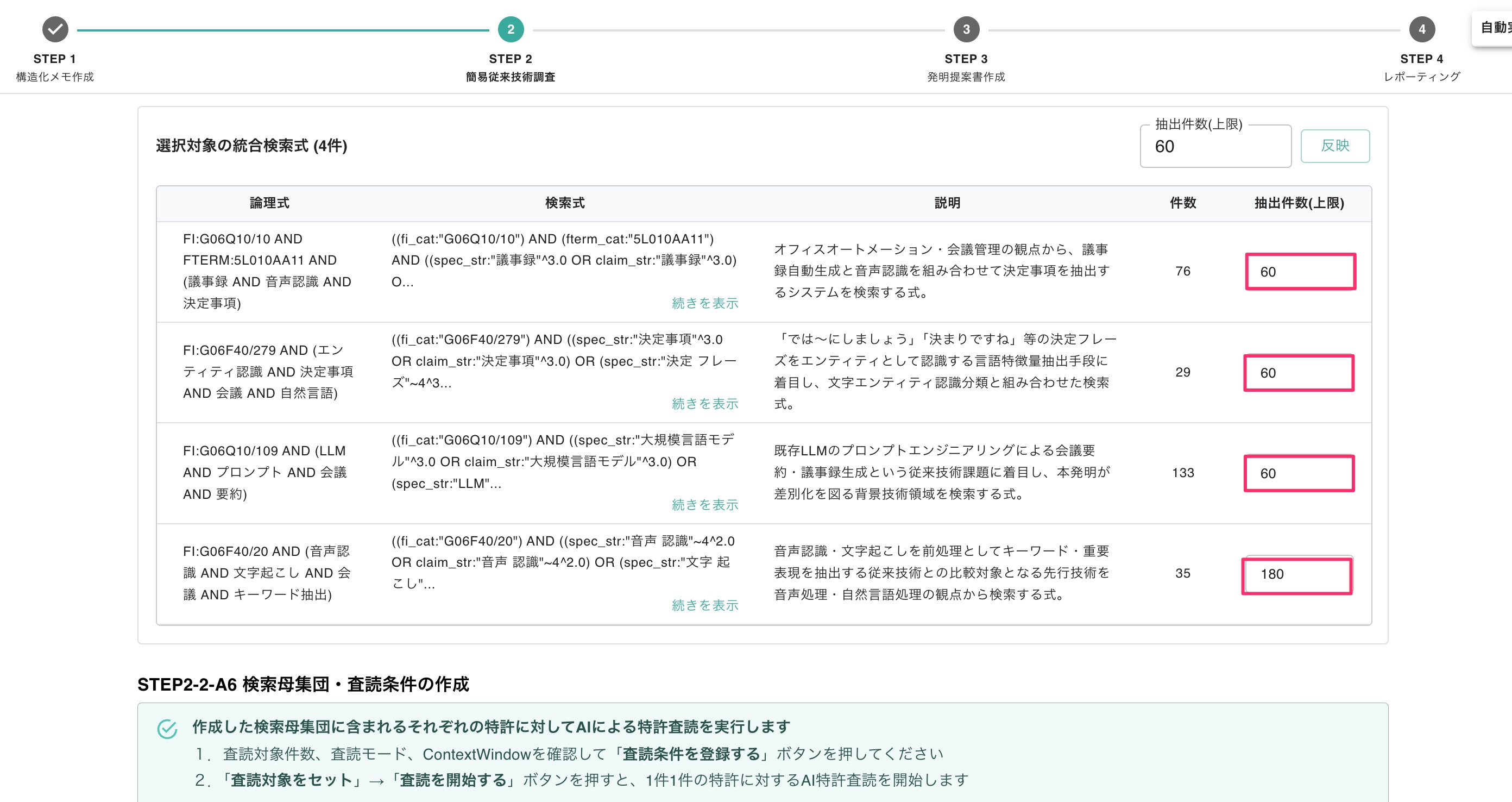Click the 選択対象の統合検索式 (4件) heading
Screen dimensions: 1512x802
tap(251, 146)
